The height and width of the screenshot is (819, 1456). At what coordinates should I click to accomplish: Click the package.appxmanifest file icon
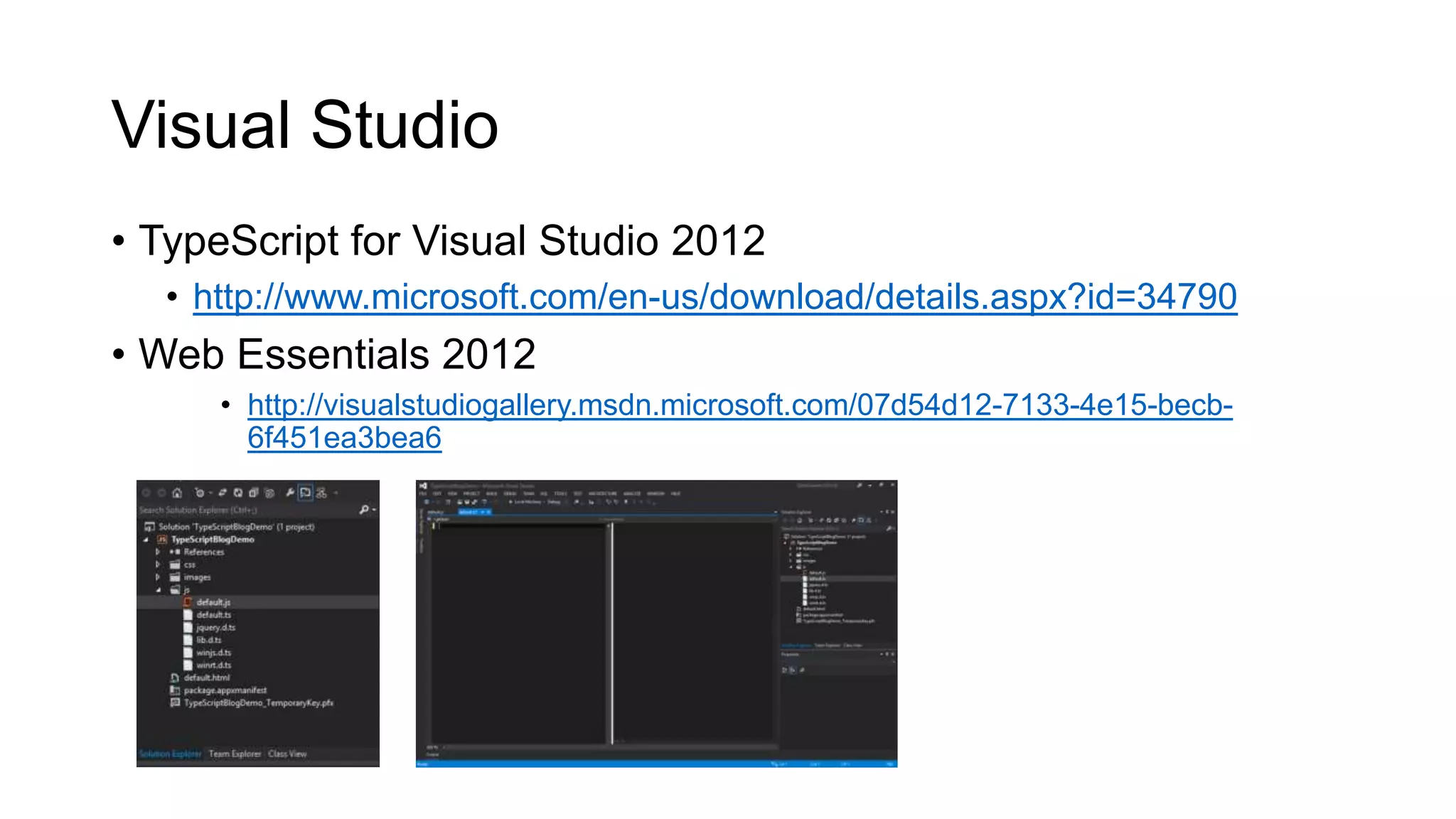point(175,690)
